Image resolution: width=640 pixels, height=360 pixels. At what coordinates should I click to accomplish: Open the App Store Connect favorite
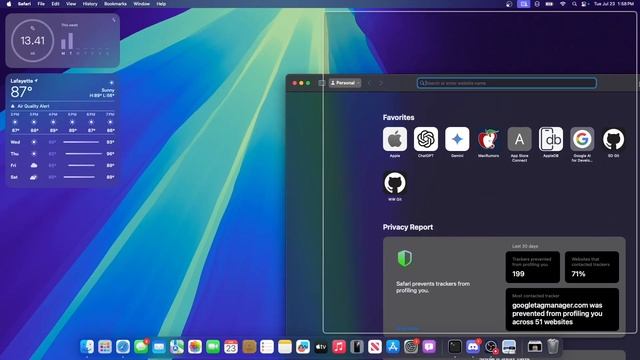pyautogui.click(x=520, y=139)
